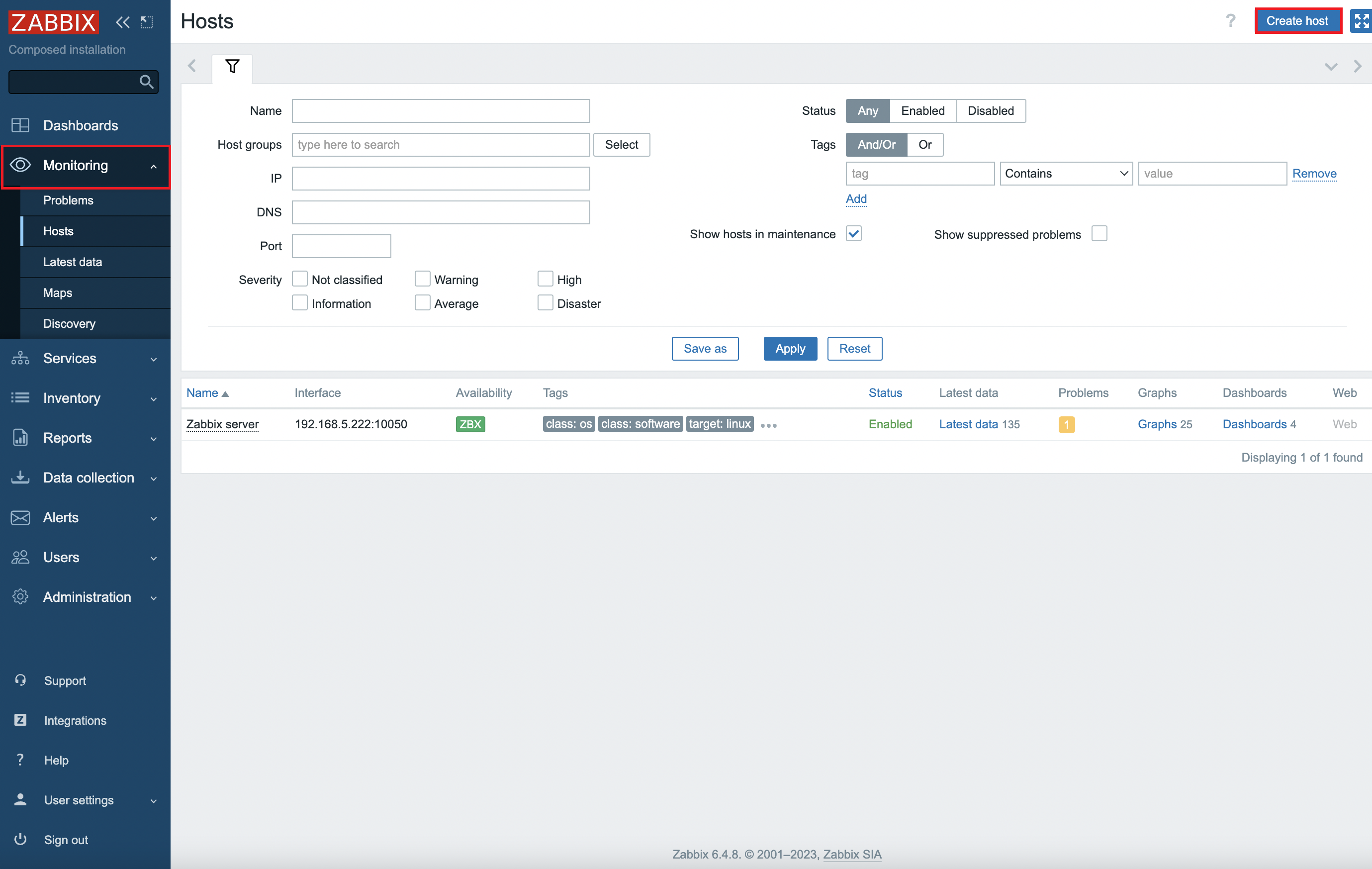This screenshot has height=869, width=1372.
Task: Click the Create host button
Action: point(1297,21)
